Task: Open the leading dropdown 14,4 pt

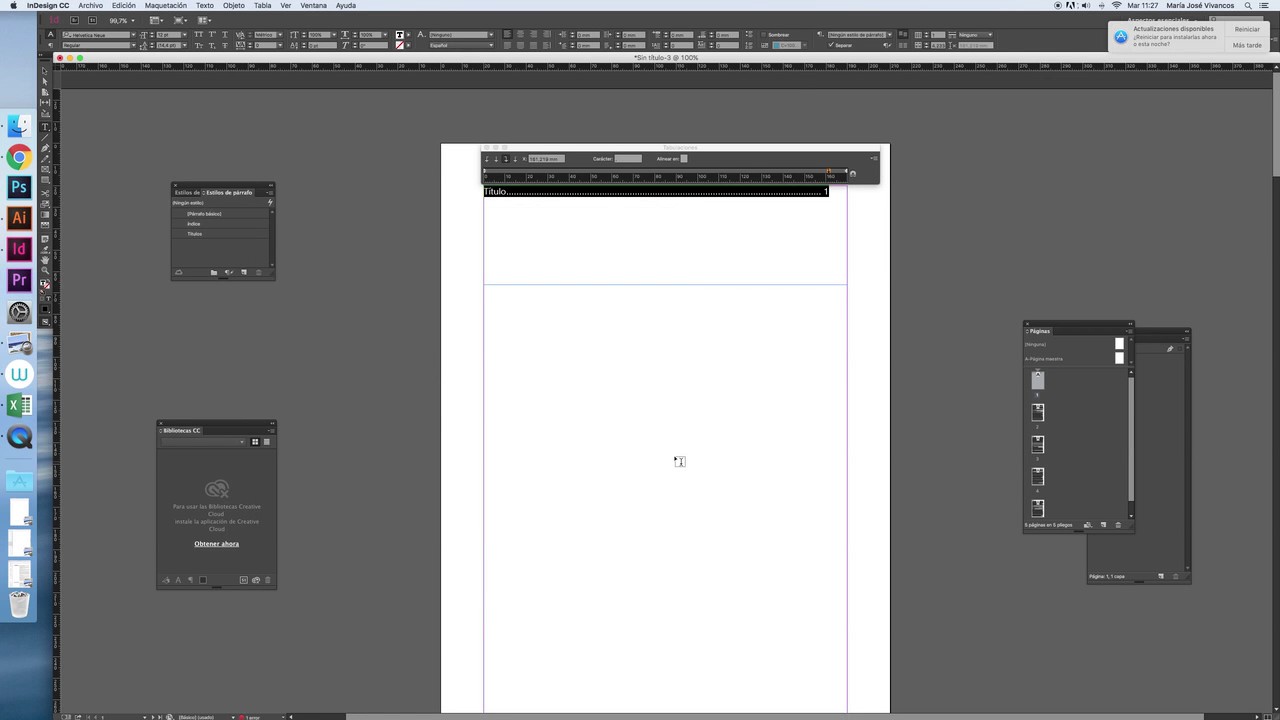Action: [x=187, y=45]
